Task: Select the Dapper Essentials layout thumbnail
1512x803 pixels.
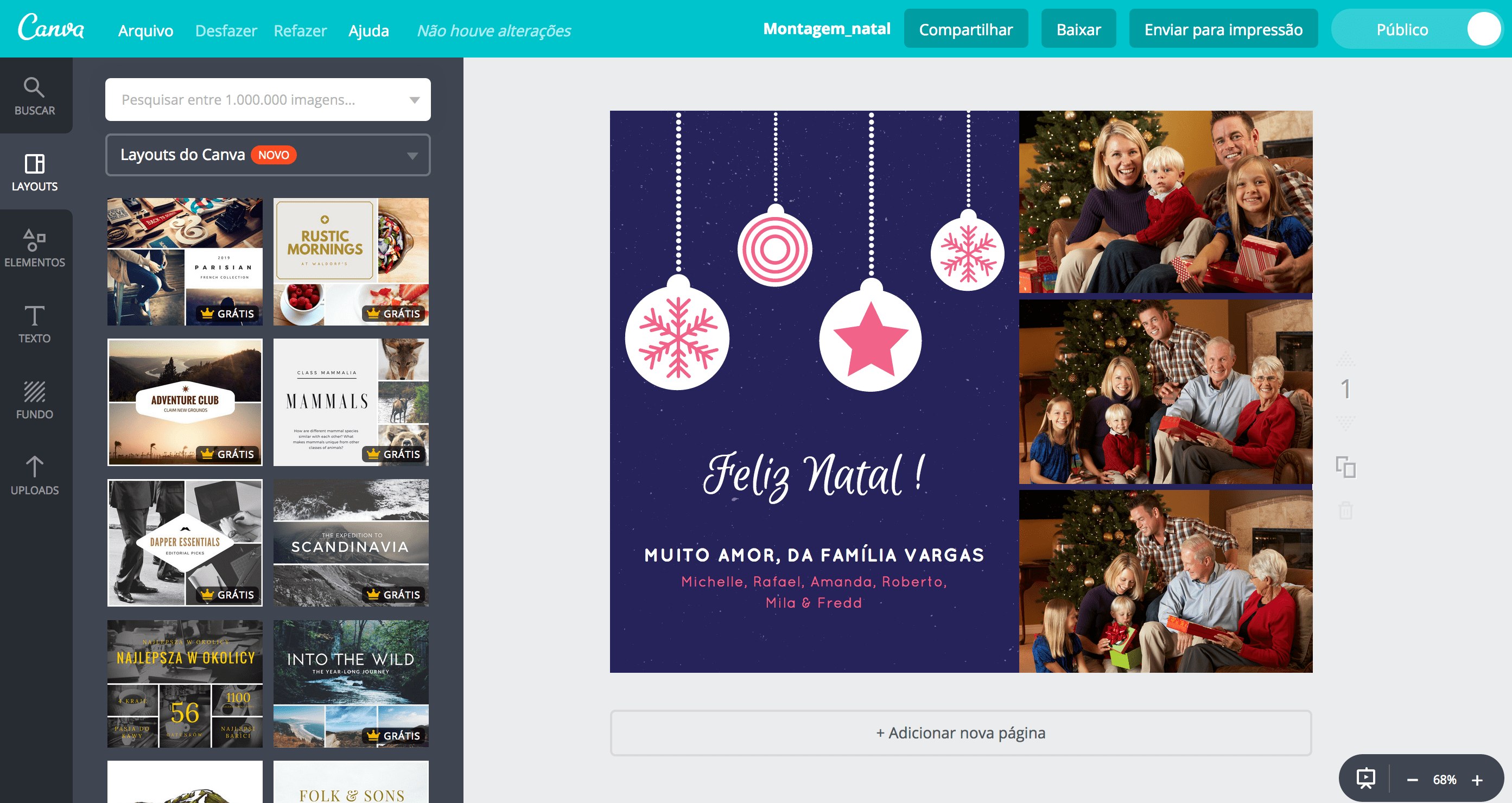Action: pos(185,543)
